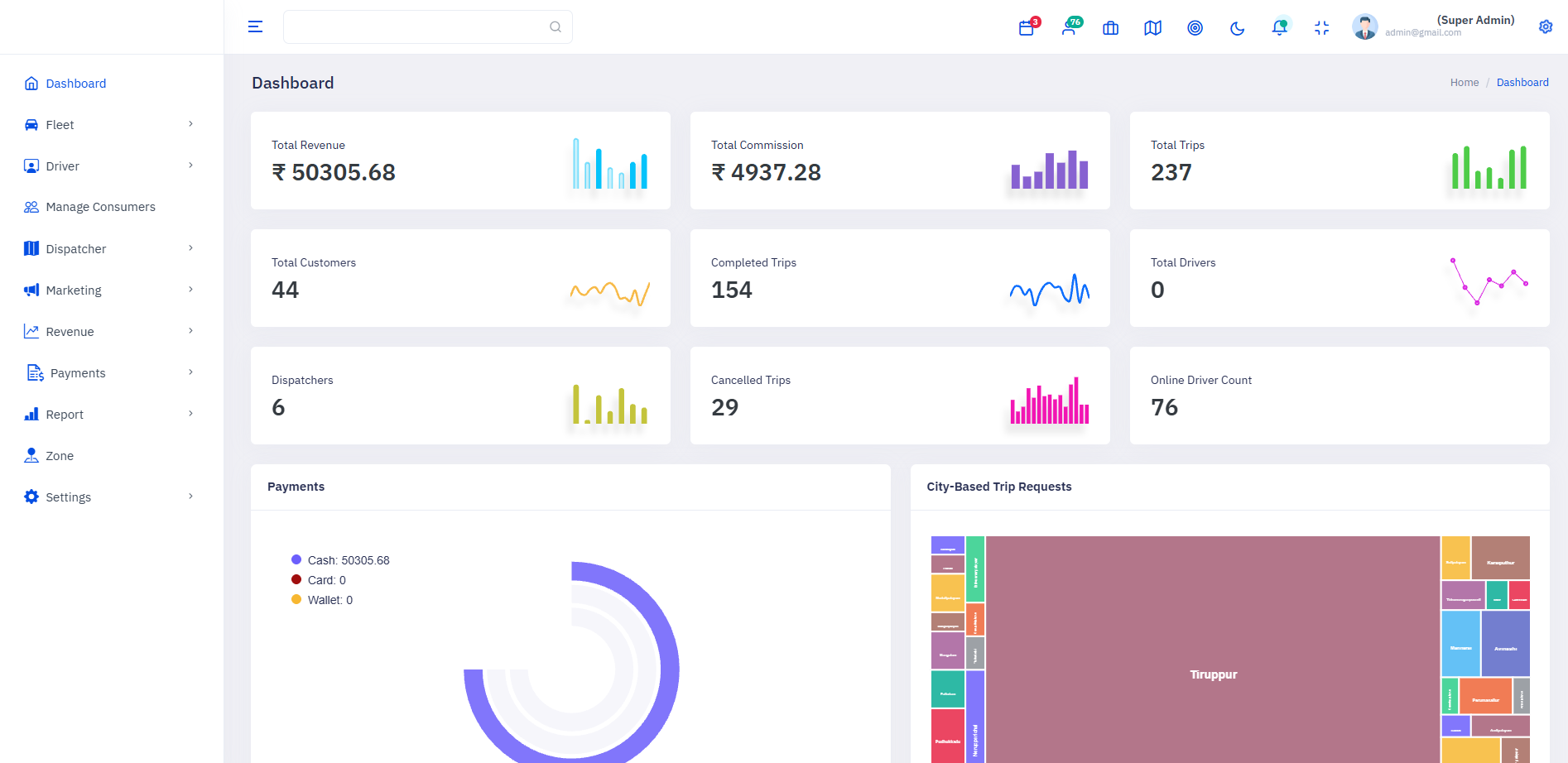Click the Marketing megaphone icon in the sidebar
Screen dimensions: 1568x763
[31, 290]
